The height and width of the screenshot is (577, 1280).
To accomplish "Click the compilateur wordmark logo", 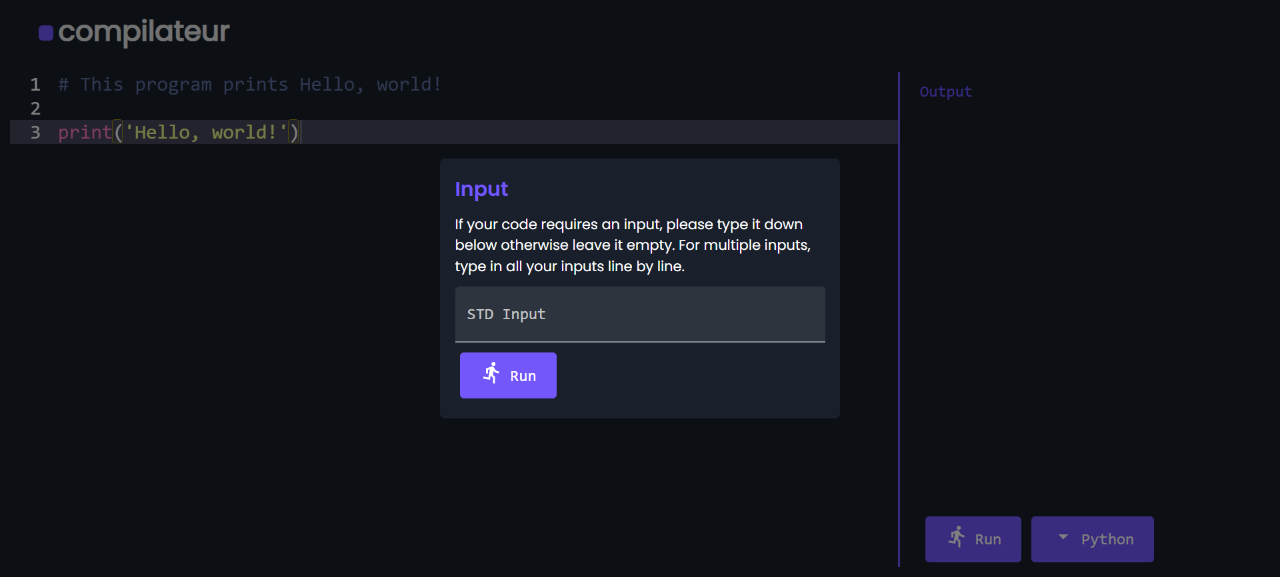I will pos(143,31).
